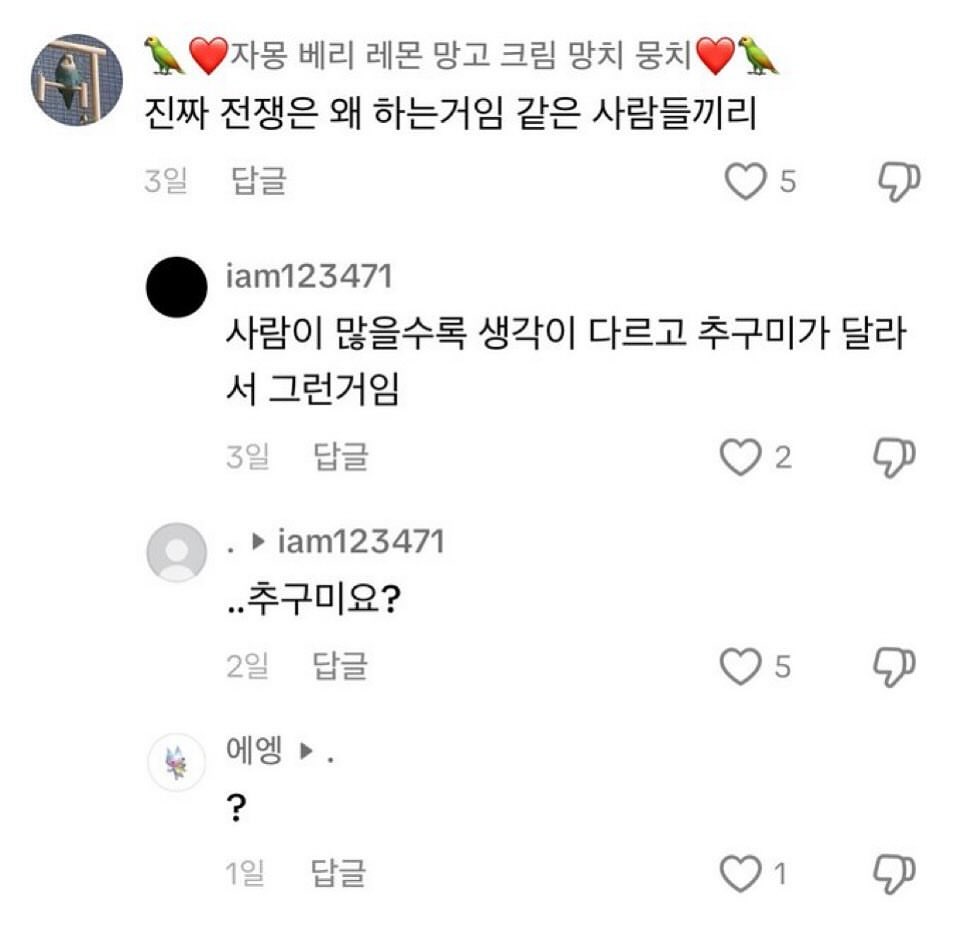The height and width of the screenshot is (932, 959).
Task: Click 답글 under the top comment
Action: 259,182
